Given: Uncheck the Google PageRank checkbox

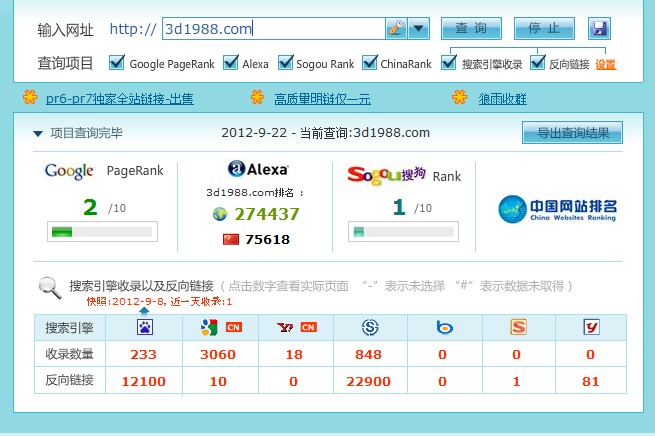Looking at the screenshot, I should pyautogui.click(x=117, y=63).
